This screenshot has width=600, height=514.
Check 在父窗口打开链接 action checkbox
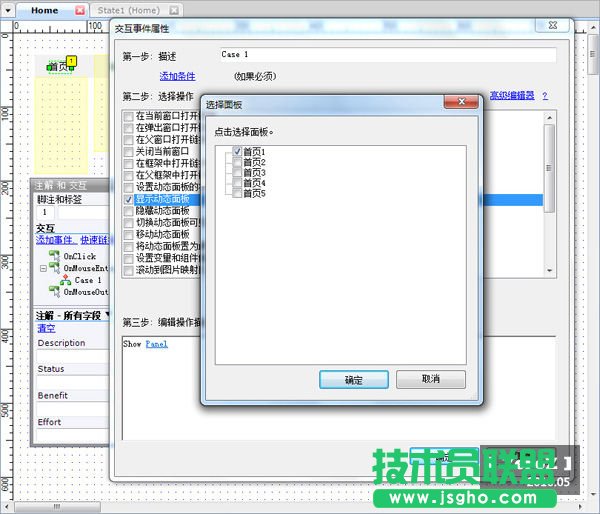click(x=129, y=140)
